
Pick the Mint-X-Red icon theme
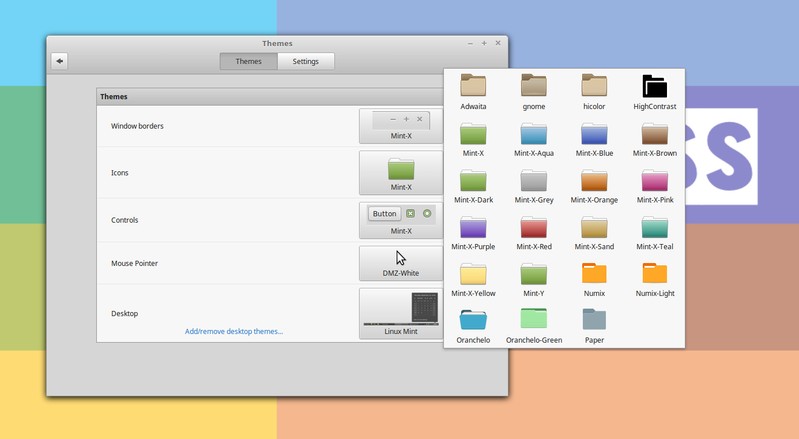(x=534, y=233)
